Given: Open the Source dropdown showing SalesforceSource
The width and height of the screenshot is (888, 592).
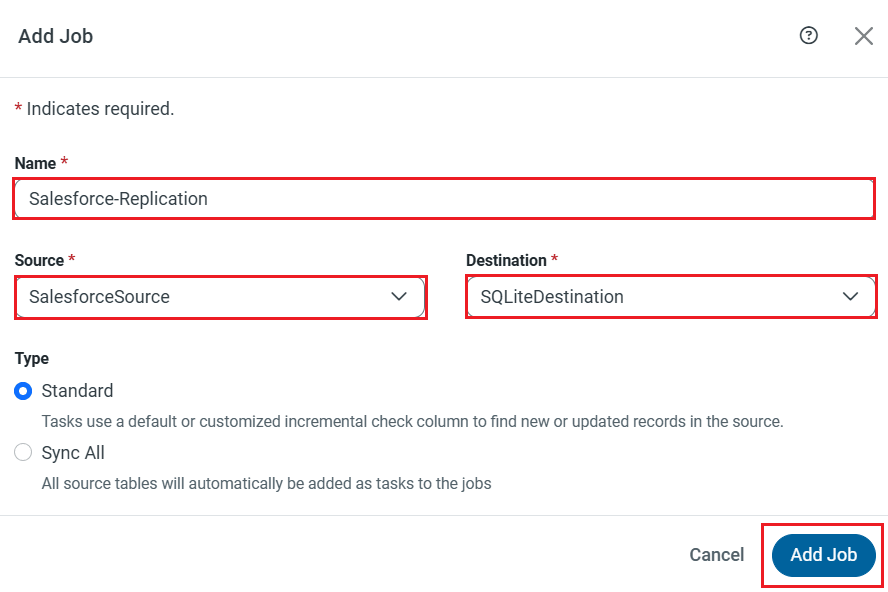Looking at the screenshot, I should (x=200, y=297).
